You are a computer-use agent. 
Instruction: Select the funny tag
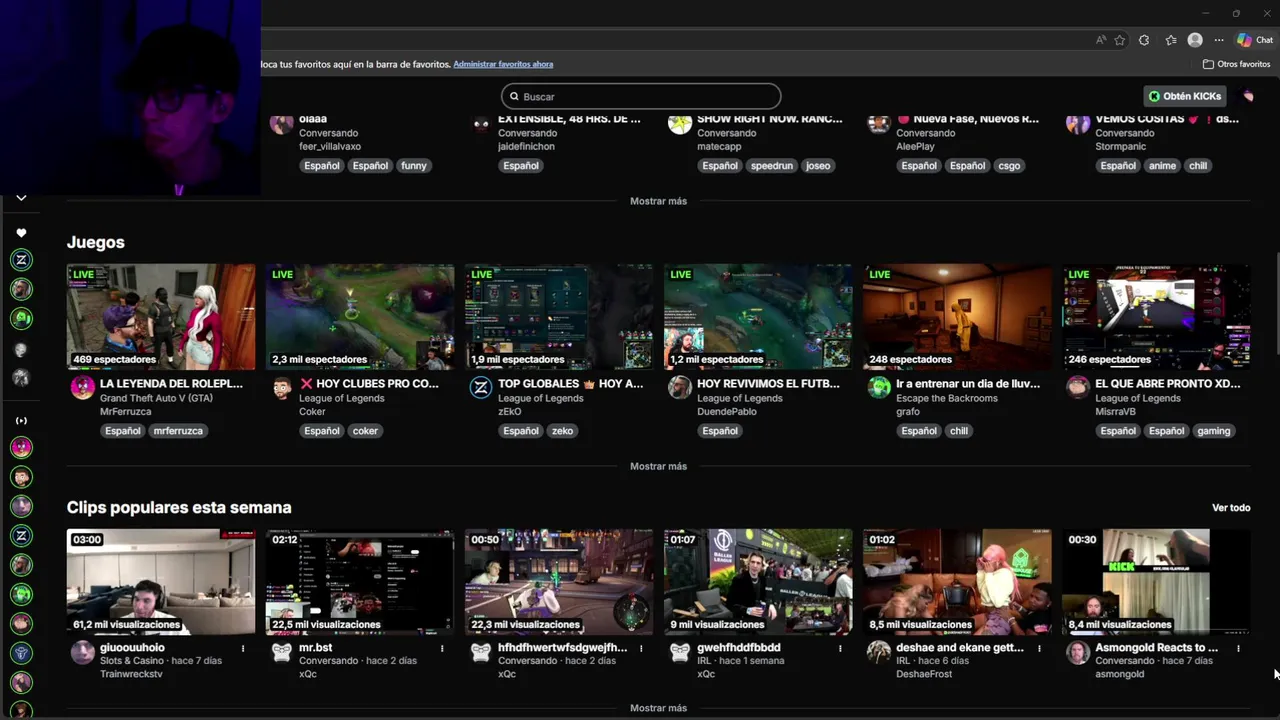tap(414, 166)
